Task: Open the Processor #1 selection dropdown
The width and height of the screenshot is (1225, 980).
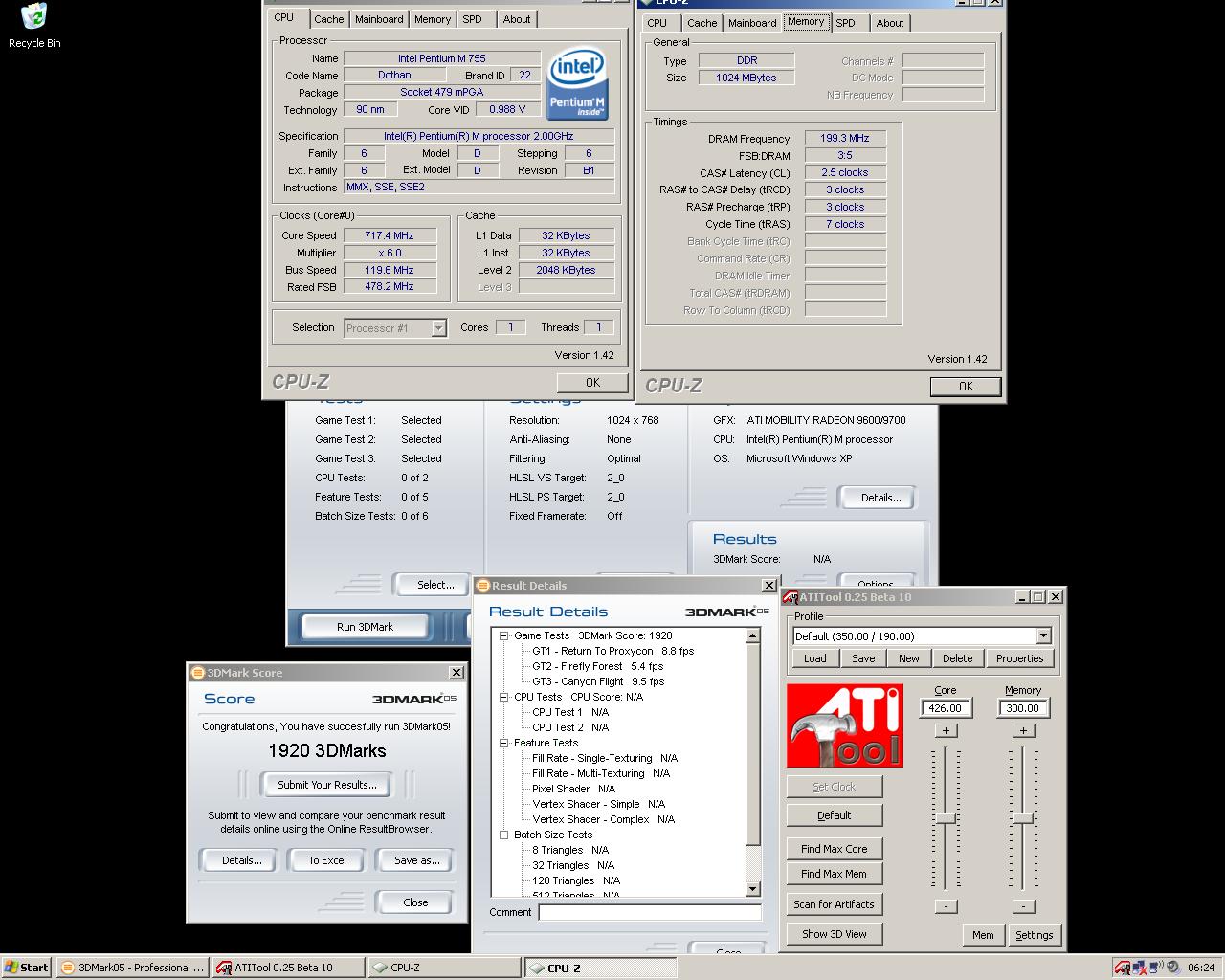Action: (438, 328)
